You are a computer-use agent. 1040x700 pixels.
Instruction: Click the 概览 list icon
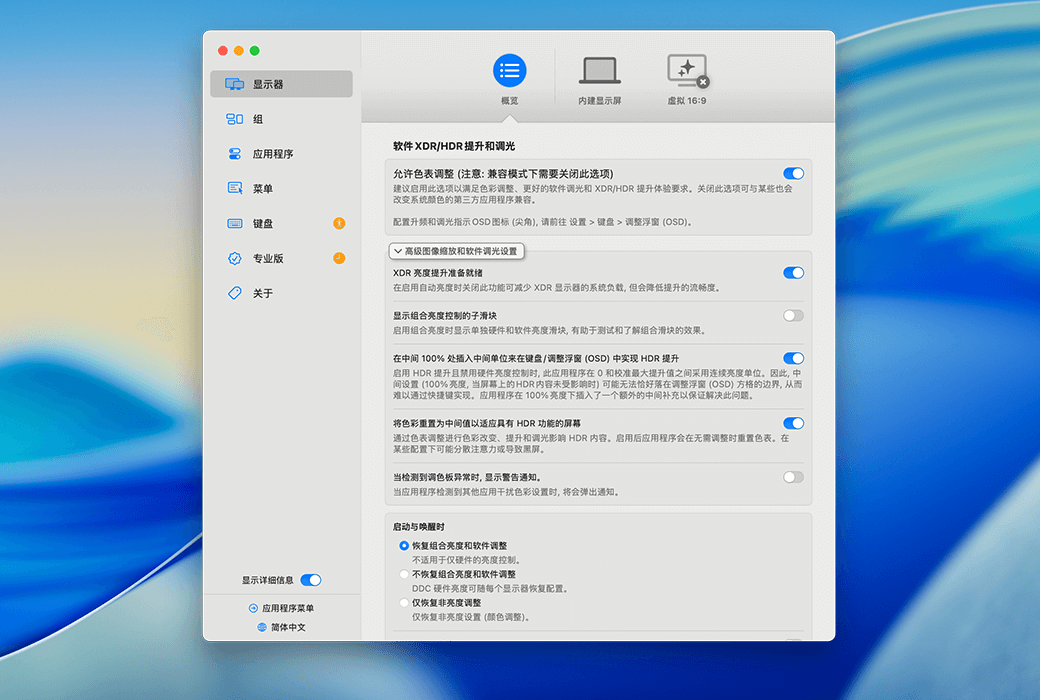(510, 71)
